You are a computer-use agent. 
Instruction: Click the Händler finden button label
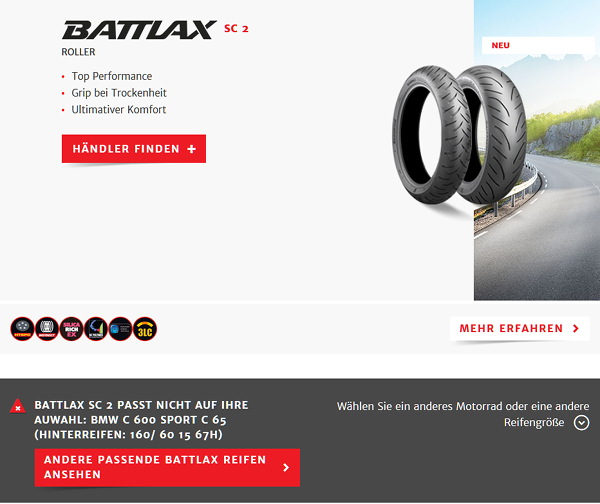coord(126,149)
